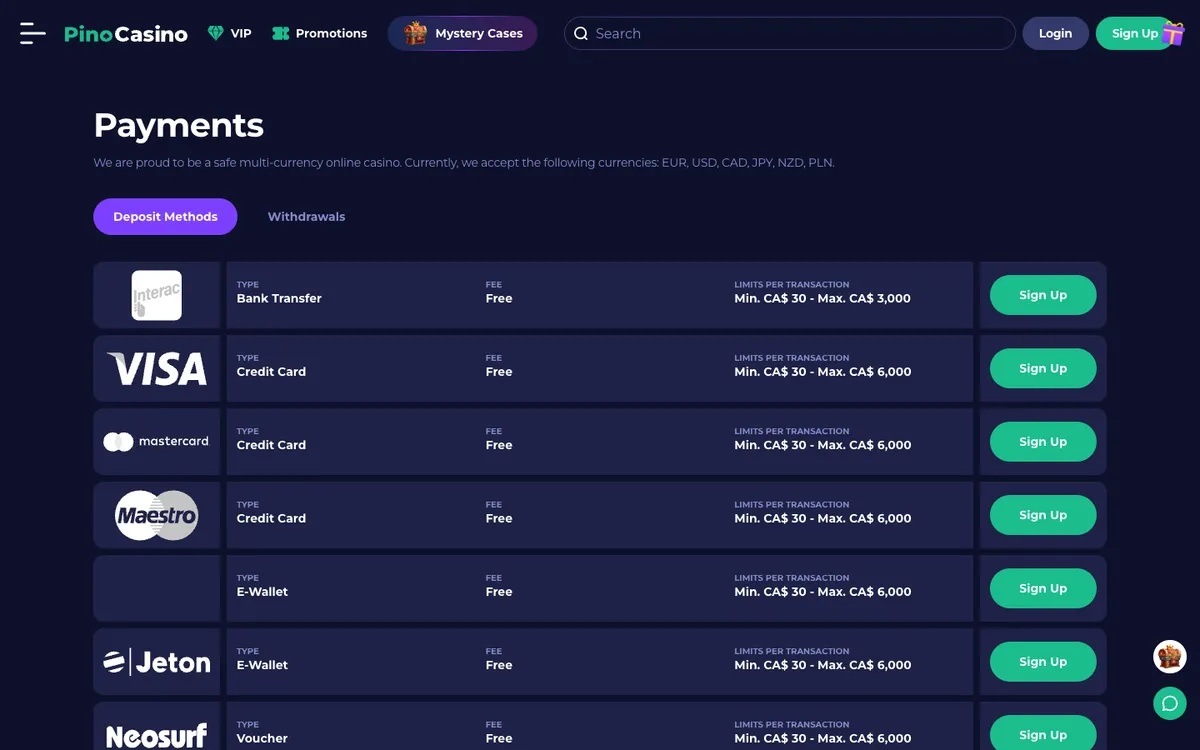Click the Jeton payment logo
The width and height of the screenshot is (1200, 750).
[x=157, y=662]
